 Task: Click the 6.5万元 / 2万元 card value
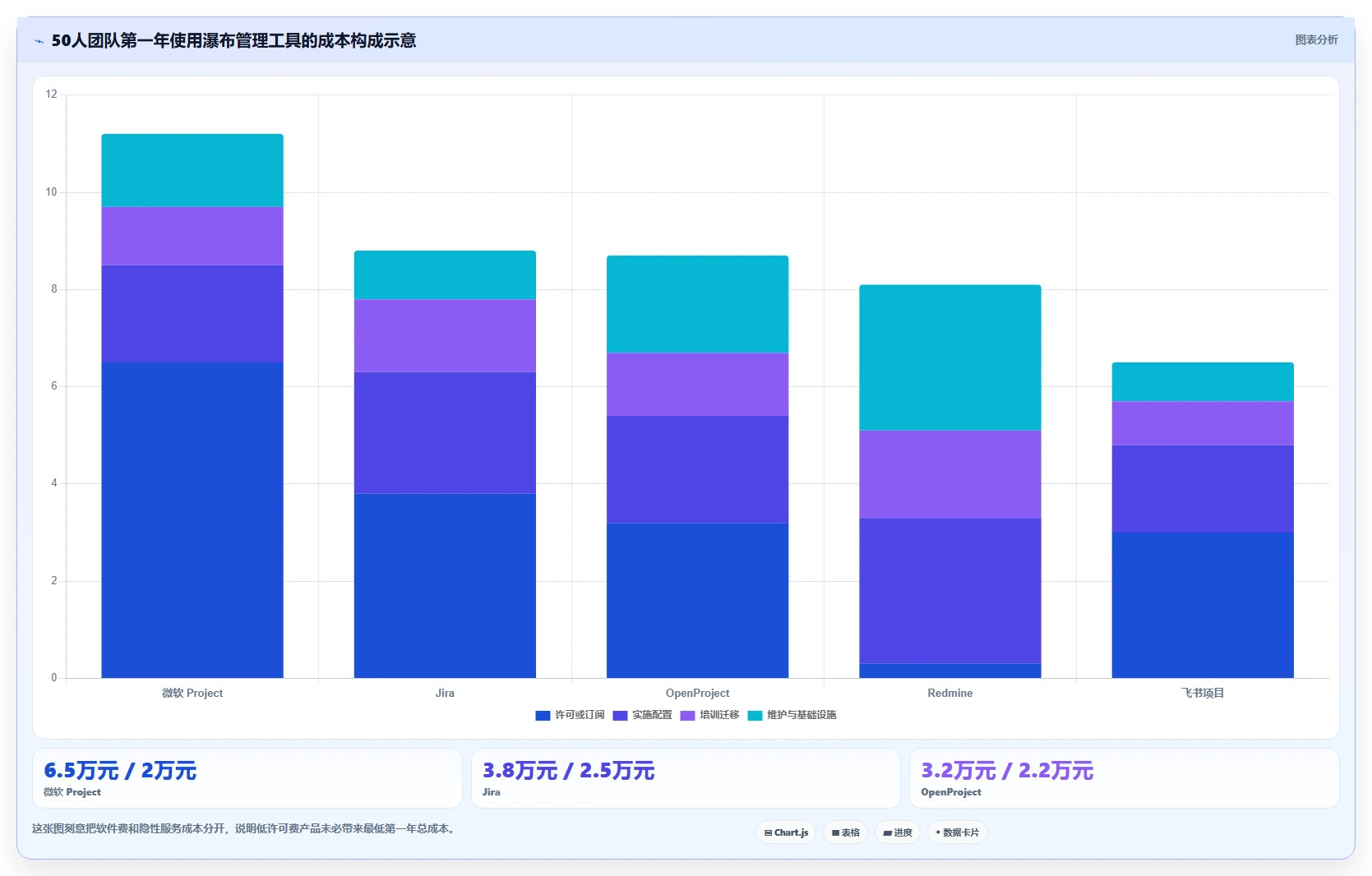pos(120,771)
